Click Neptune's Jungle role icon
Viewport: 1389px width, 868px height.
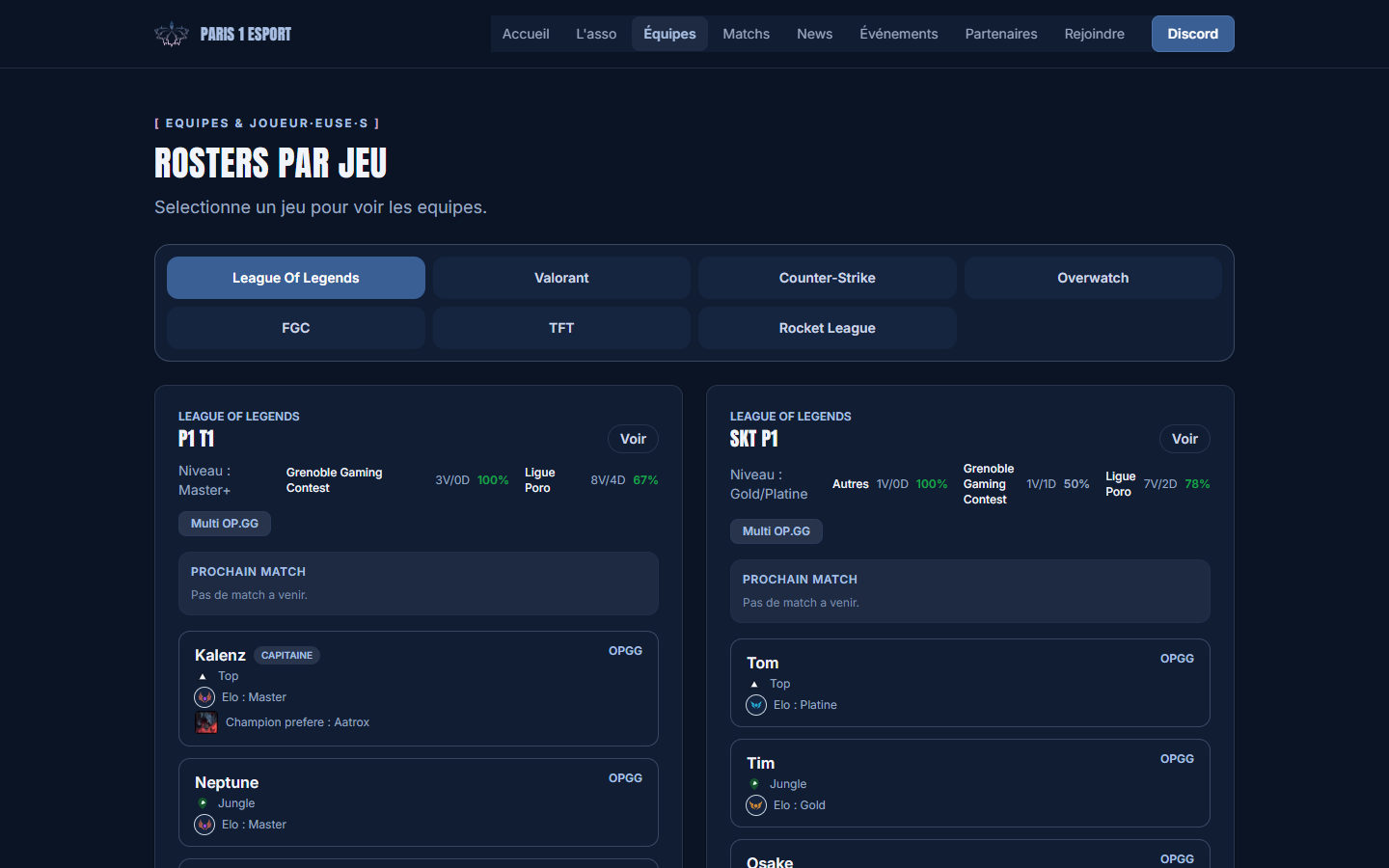click(203, 803)
